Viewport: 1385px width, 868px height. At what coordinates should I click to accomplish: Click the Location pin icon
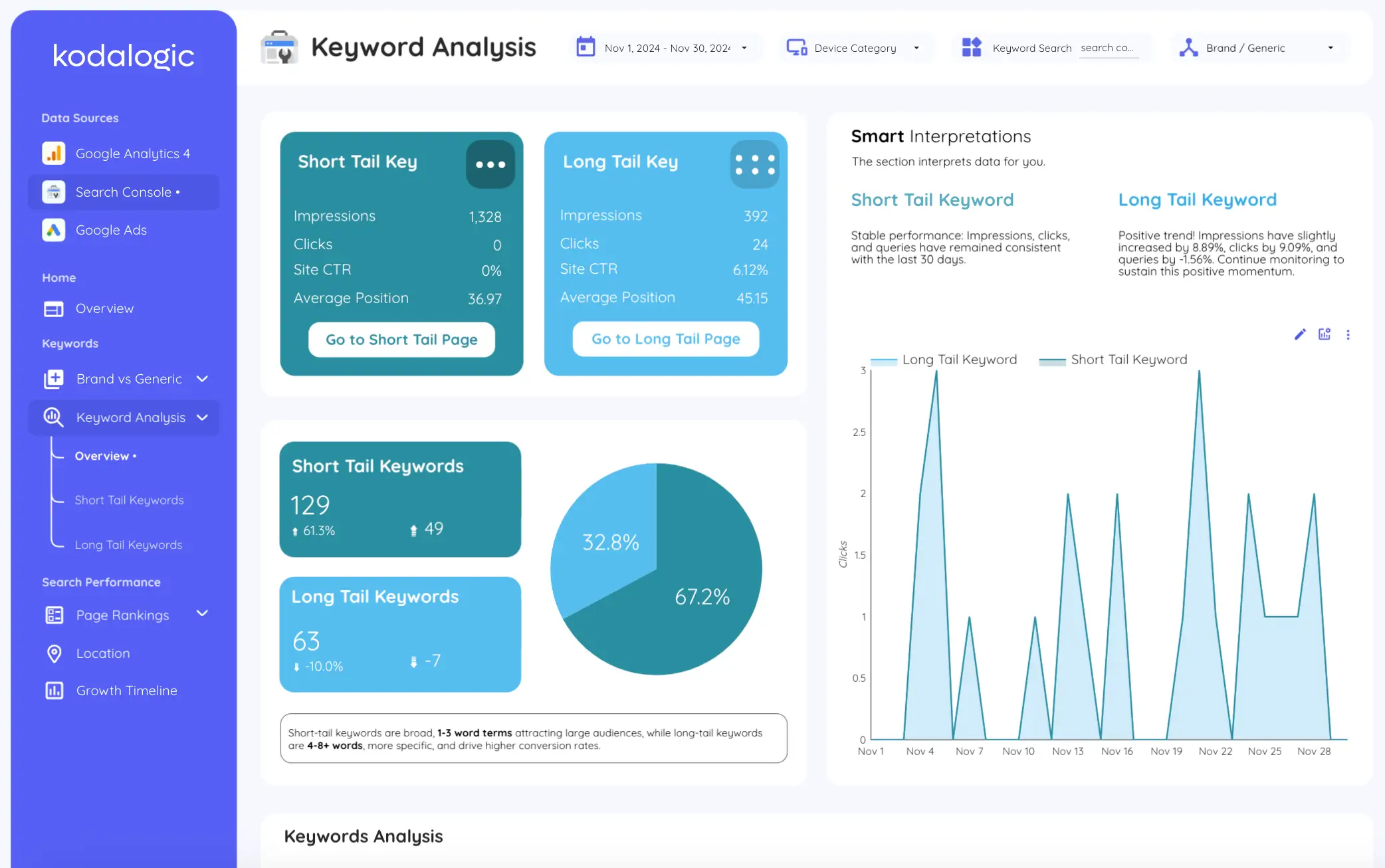[x=54, y=654]
